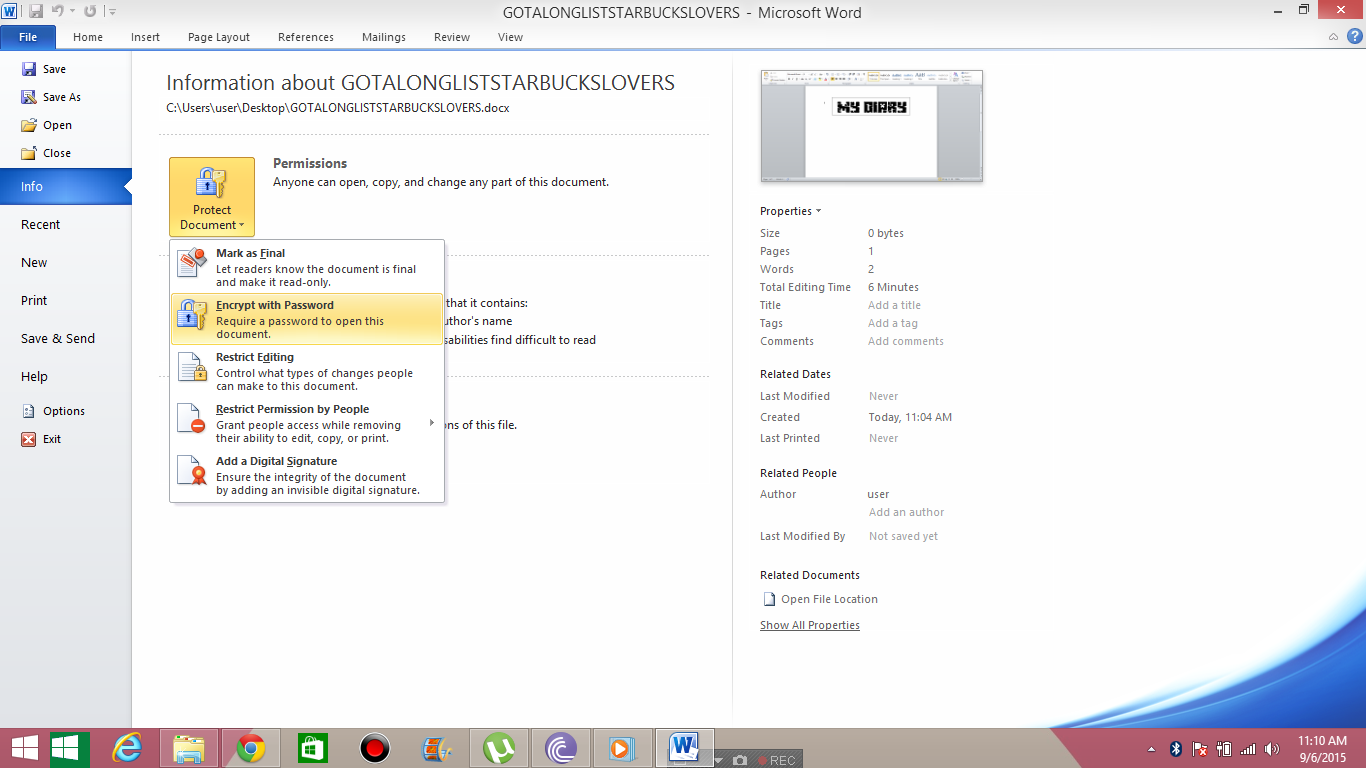Click the Bluetooth tray icon

click(1176, 748)
